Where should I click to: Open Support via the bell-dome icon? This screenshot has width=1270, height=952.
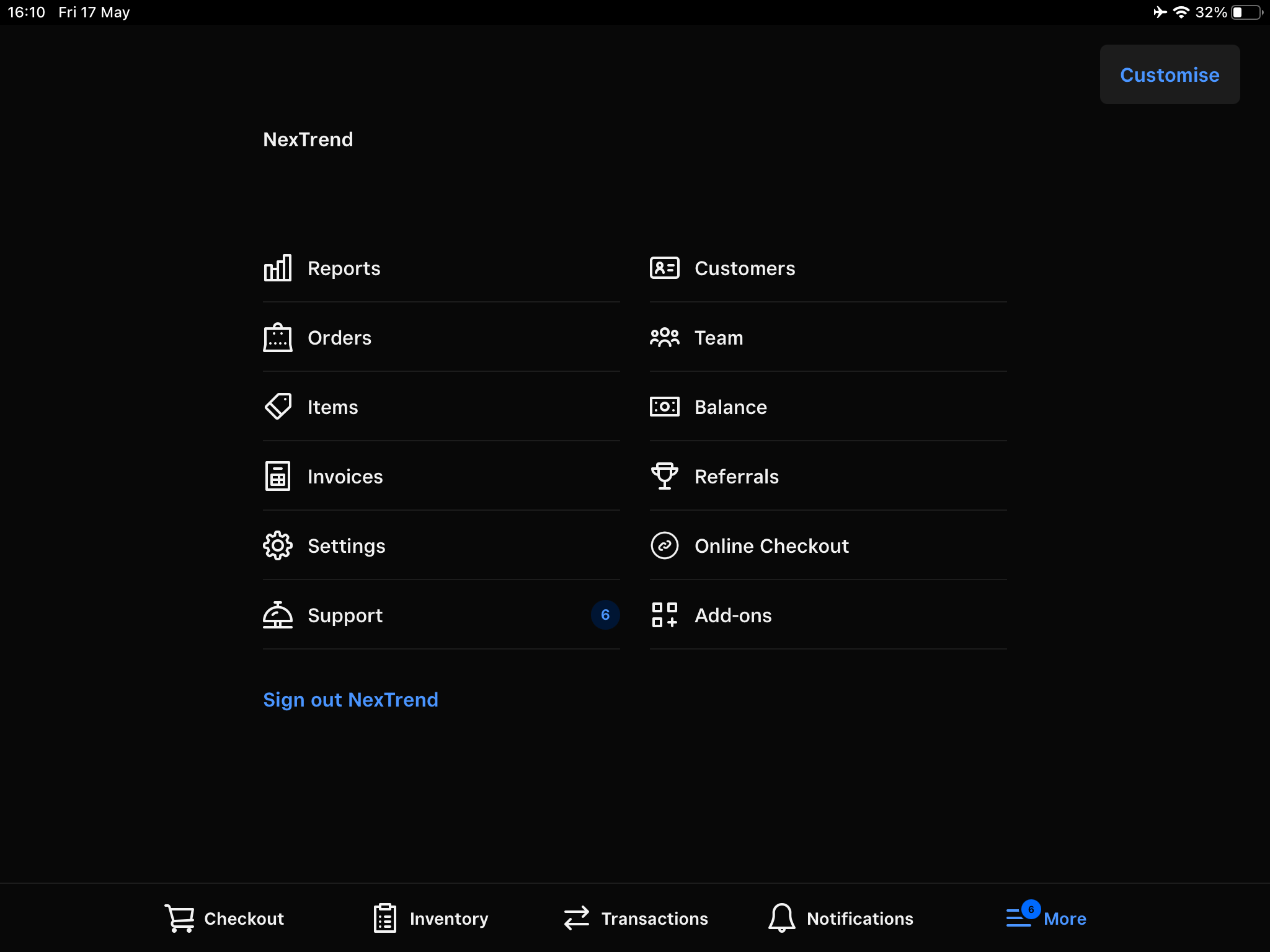pyautogui.click(x=278, y=615)
